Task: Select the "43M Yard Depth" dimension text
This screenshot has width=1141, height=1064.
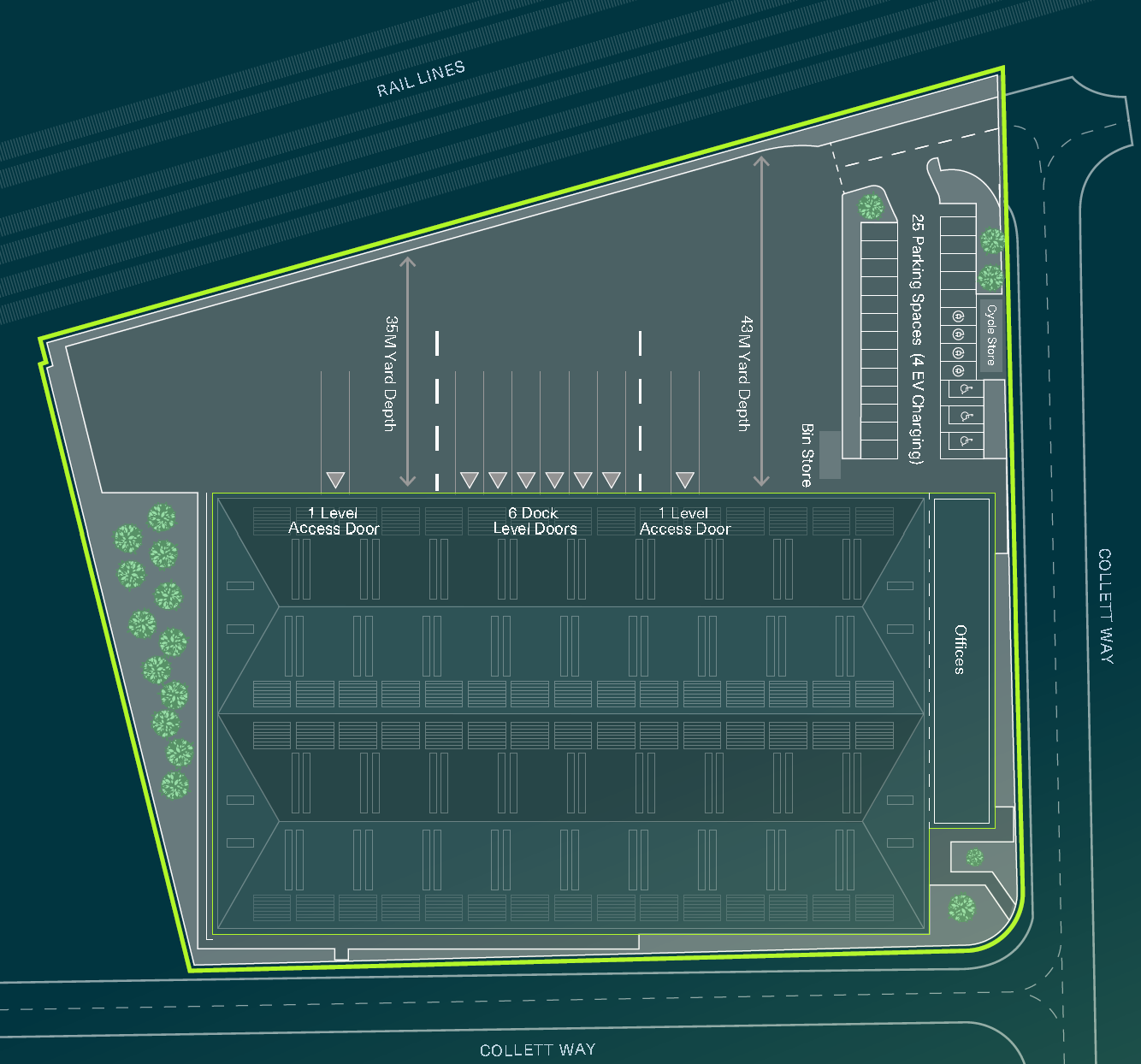Action: coord(745,373)
